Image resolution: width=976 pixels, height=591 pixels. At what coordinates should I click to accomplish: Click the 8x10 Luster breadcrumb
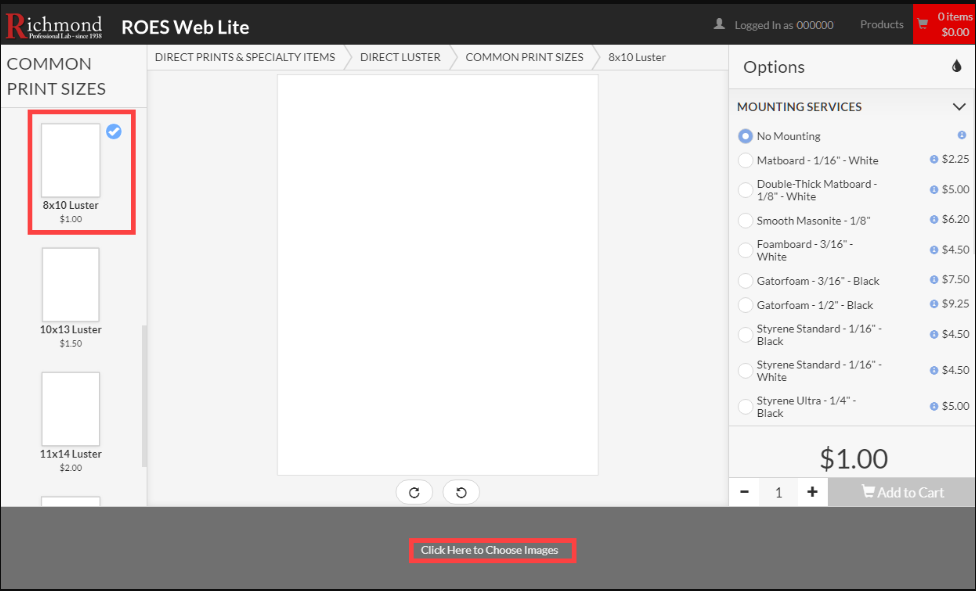[x=636, y=57]
